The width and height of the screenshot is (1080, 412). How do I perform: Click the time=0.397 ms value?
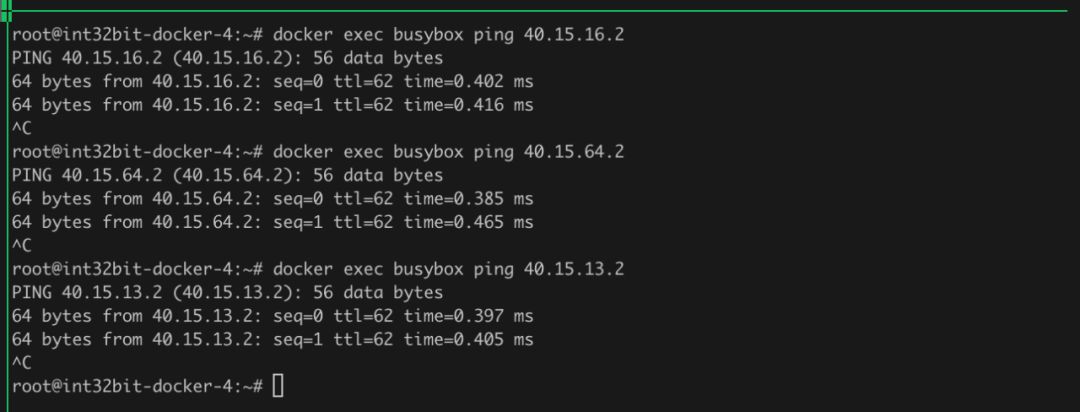[468, 316]
